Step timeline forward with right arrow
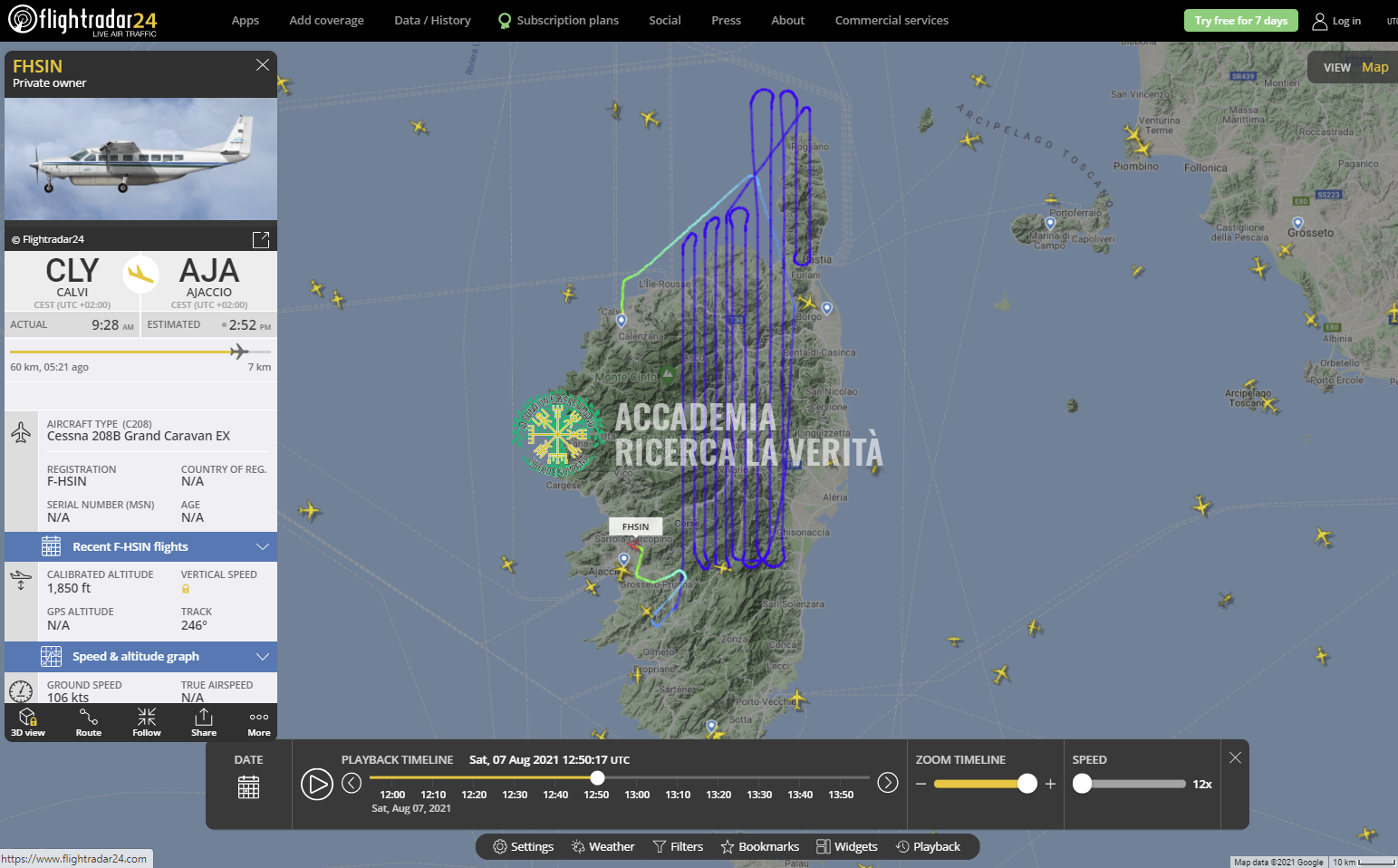1398x868 pixels. coord(888,783)
